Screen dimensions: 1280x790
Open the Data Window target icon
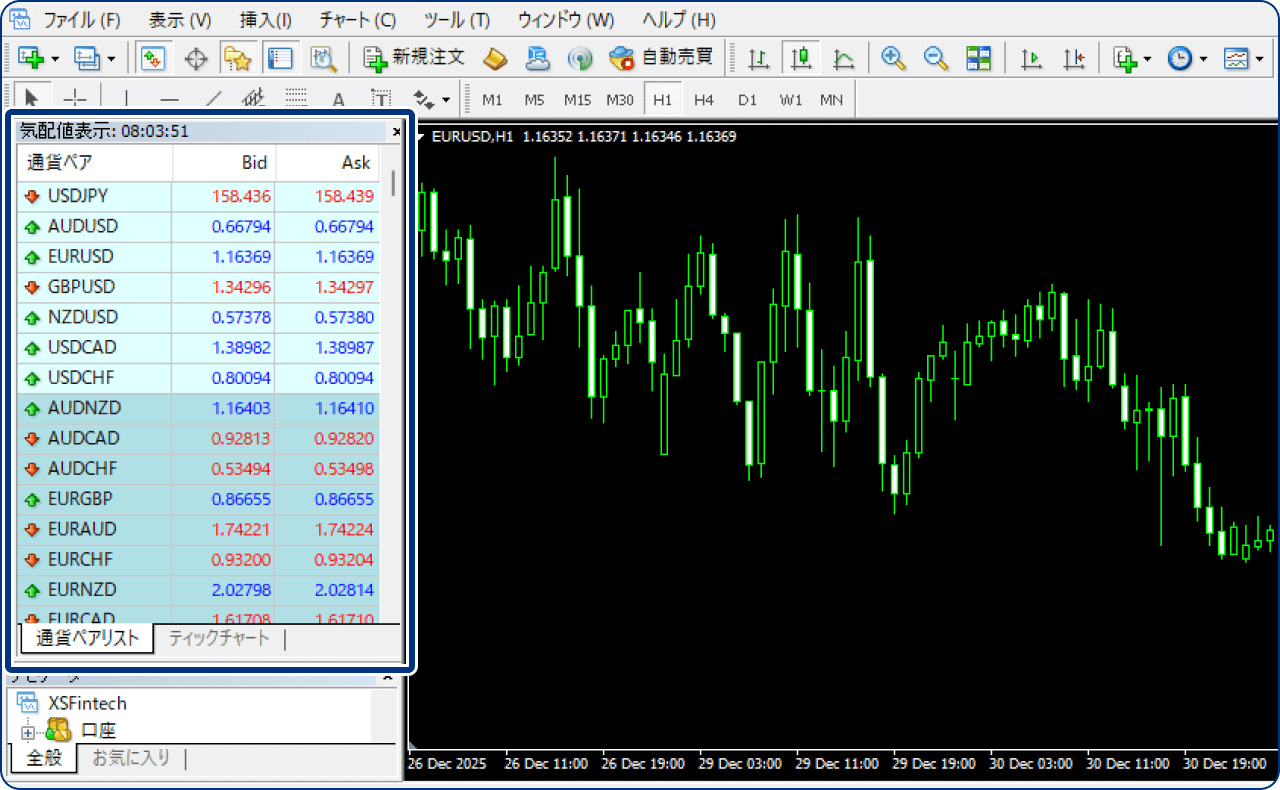click(196, 58)
